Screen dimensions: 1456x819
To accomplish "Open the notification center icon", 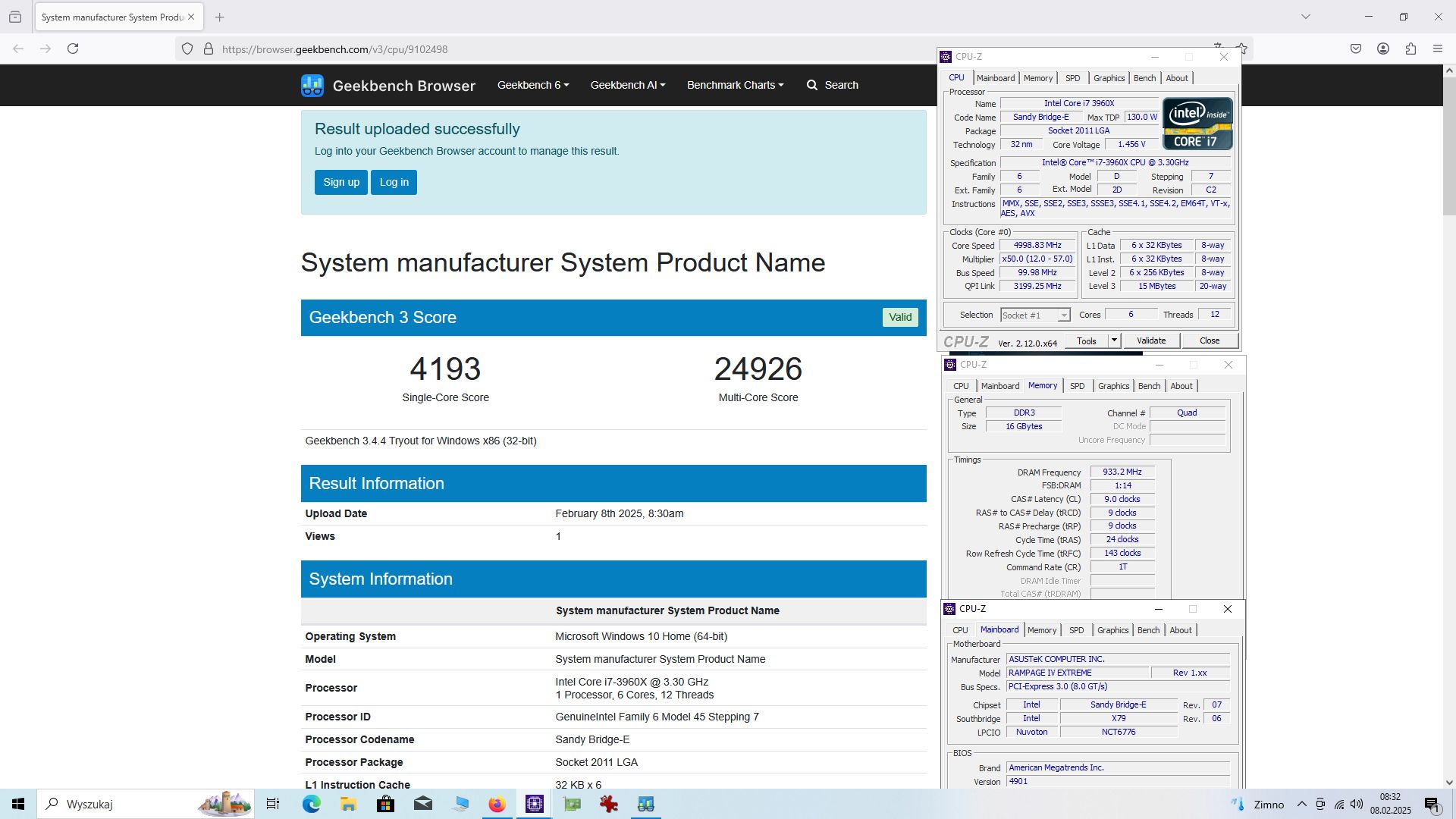I will pyautogui.click(x=1432, y=804).
